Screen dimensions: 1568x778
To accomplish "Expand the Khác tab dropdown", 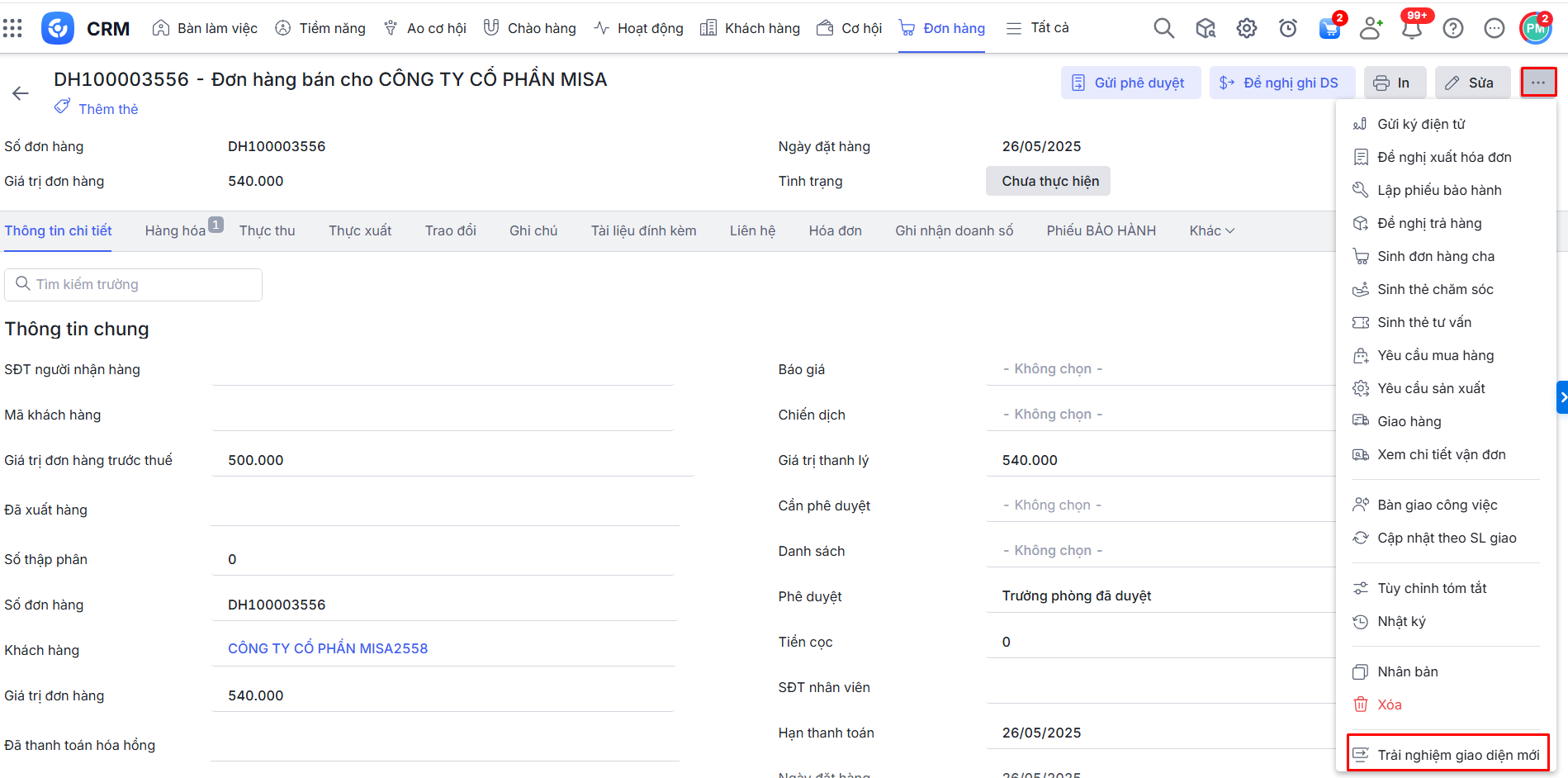I will pyautogui.click(x=1211, y=231).
